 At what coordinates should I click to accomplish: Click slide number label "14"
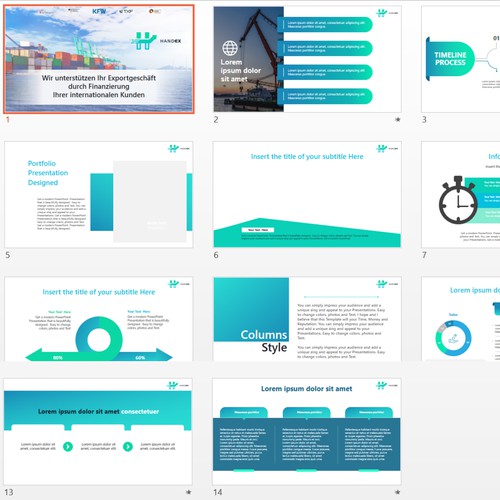pos(218,492)
